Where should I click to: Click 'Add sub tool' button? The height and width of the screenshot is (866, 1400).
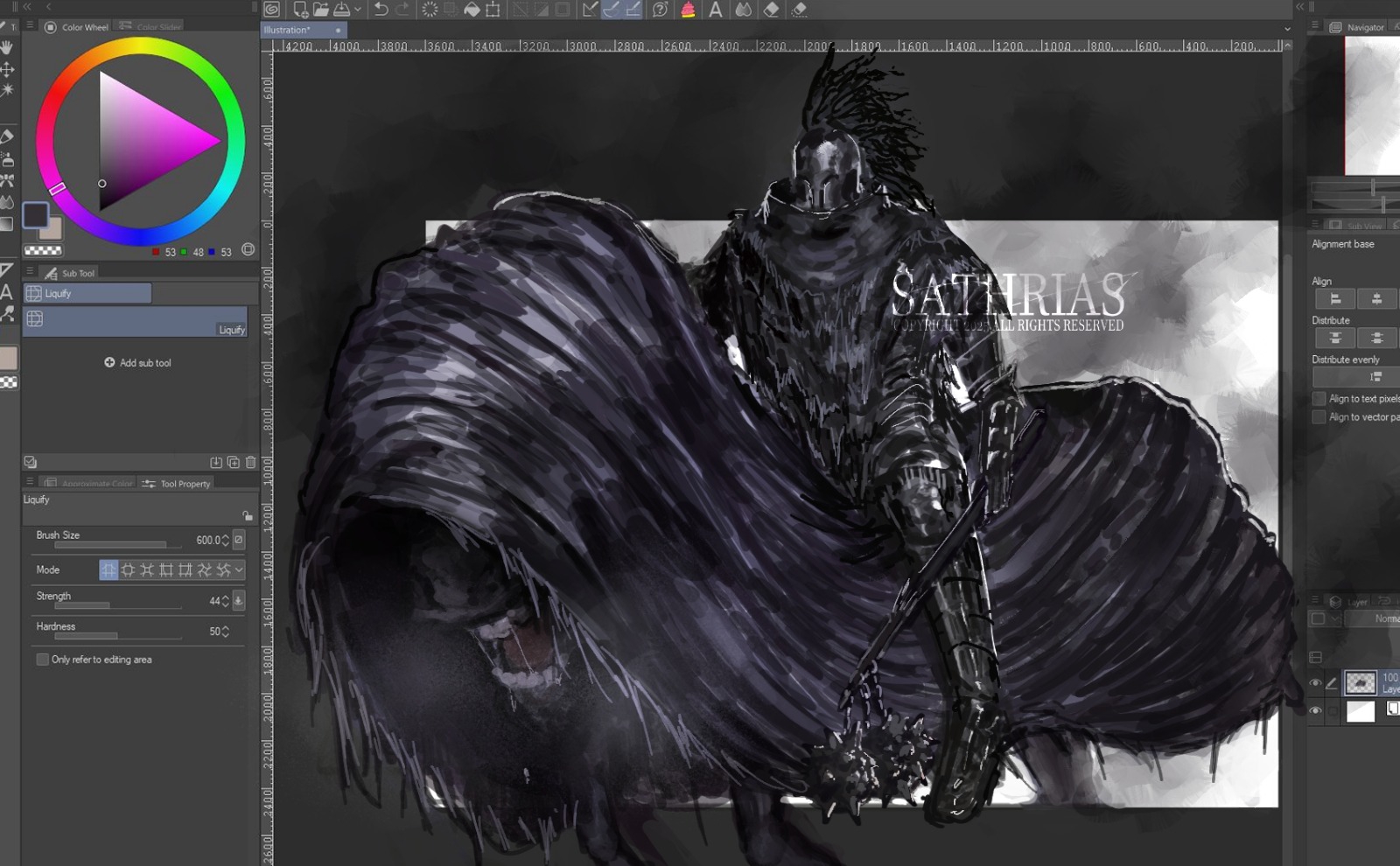click(x=138, y=363)
